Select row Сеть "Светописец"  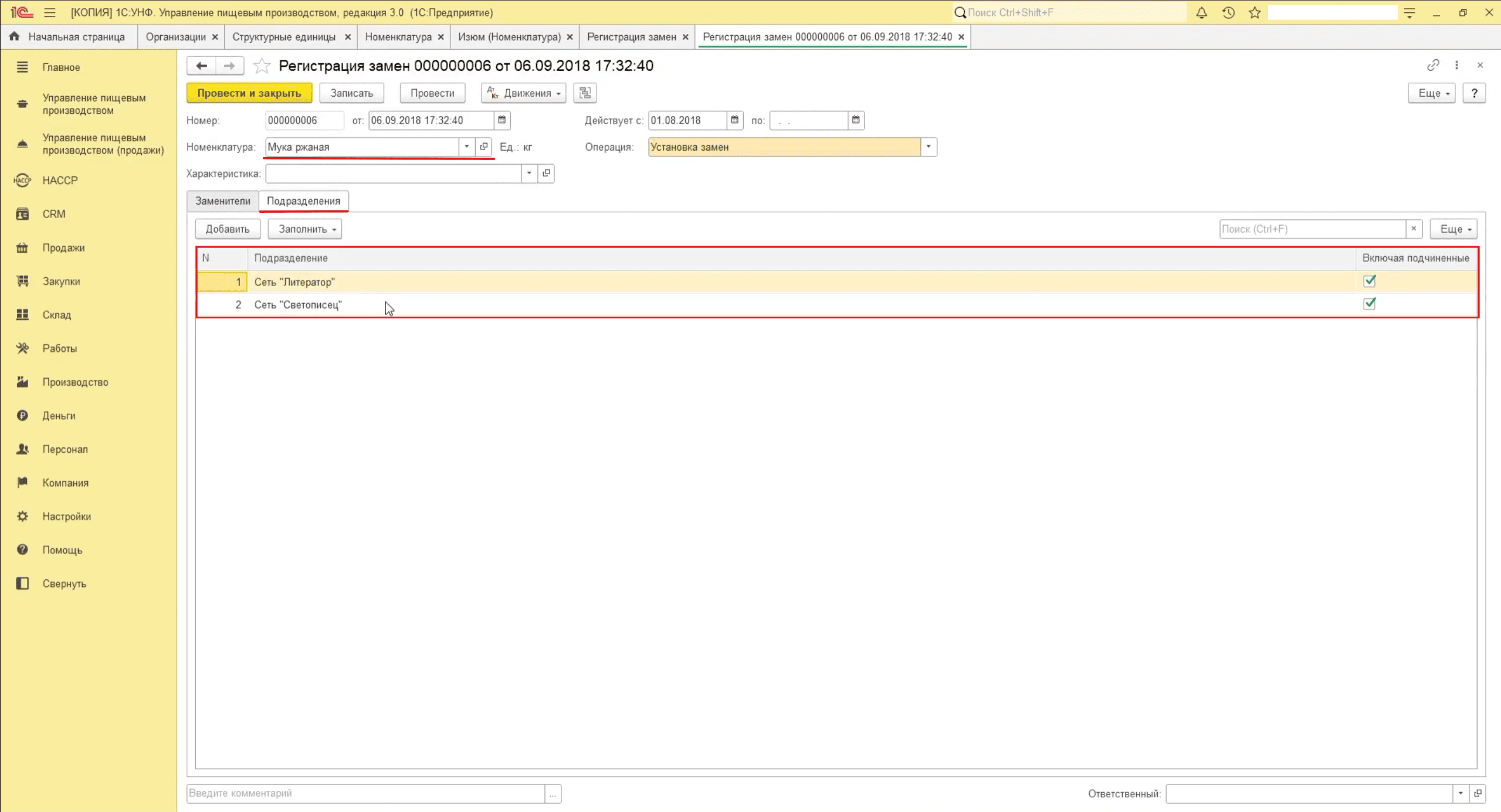(836, 305)
